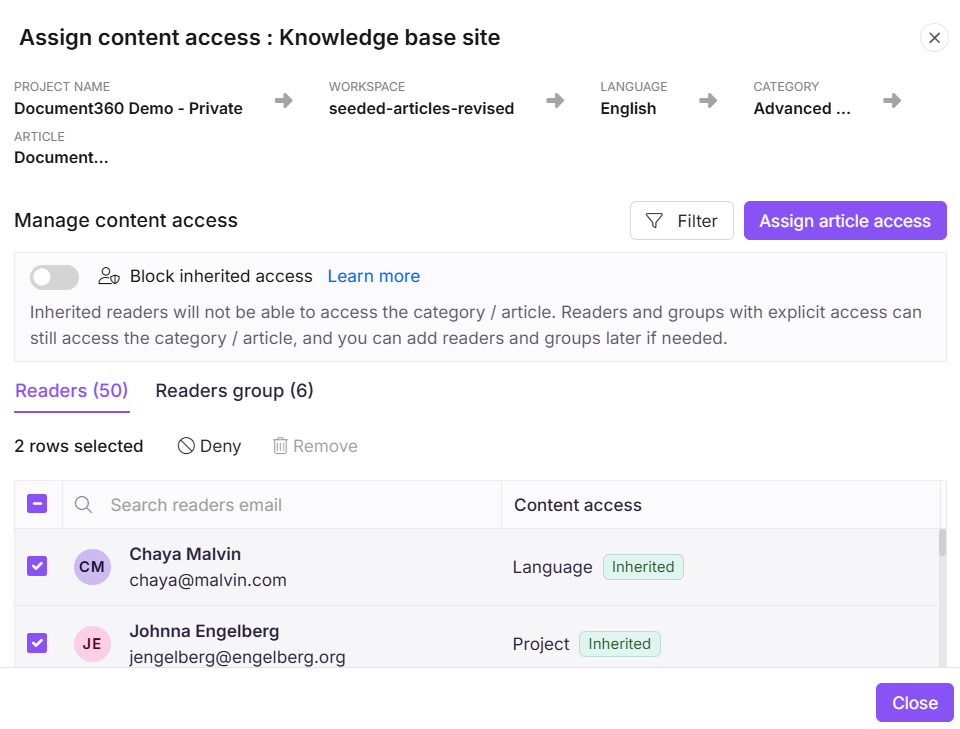
Task: Close the dialog with the X icon
Action: click(x=934, y=38)
